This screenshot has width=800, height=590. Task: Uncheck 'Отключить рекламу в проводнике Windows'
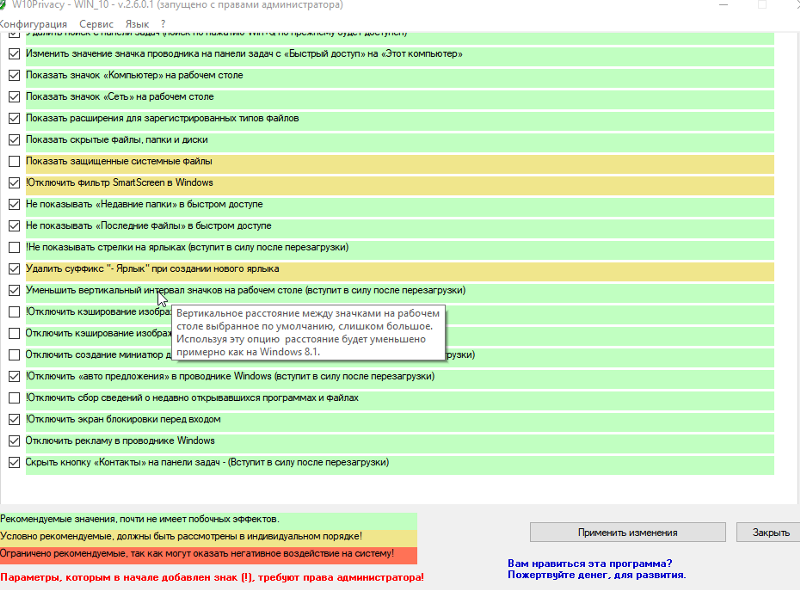pyautogui.click(x=14, y=440)
